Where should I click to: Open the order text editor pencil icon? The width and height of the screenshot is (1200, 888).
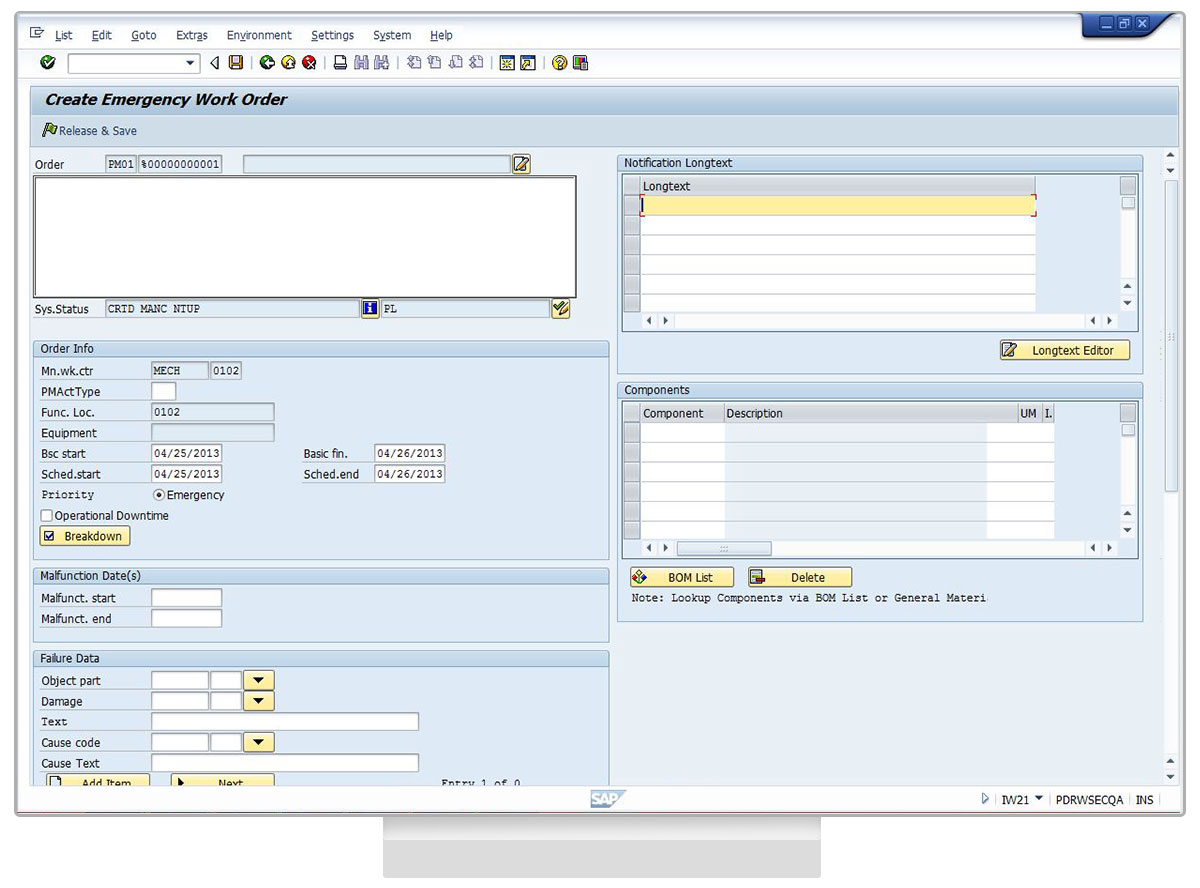tap(521, 164)
